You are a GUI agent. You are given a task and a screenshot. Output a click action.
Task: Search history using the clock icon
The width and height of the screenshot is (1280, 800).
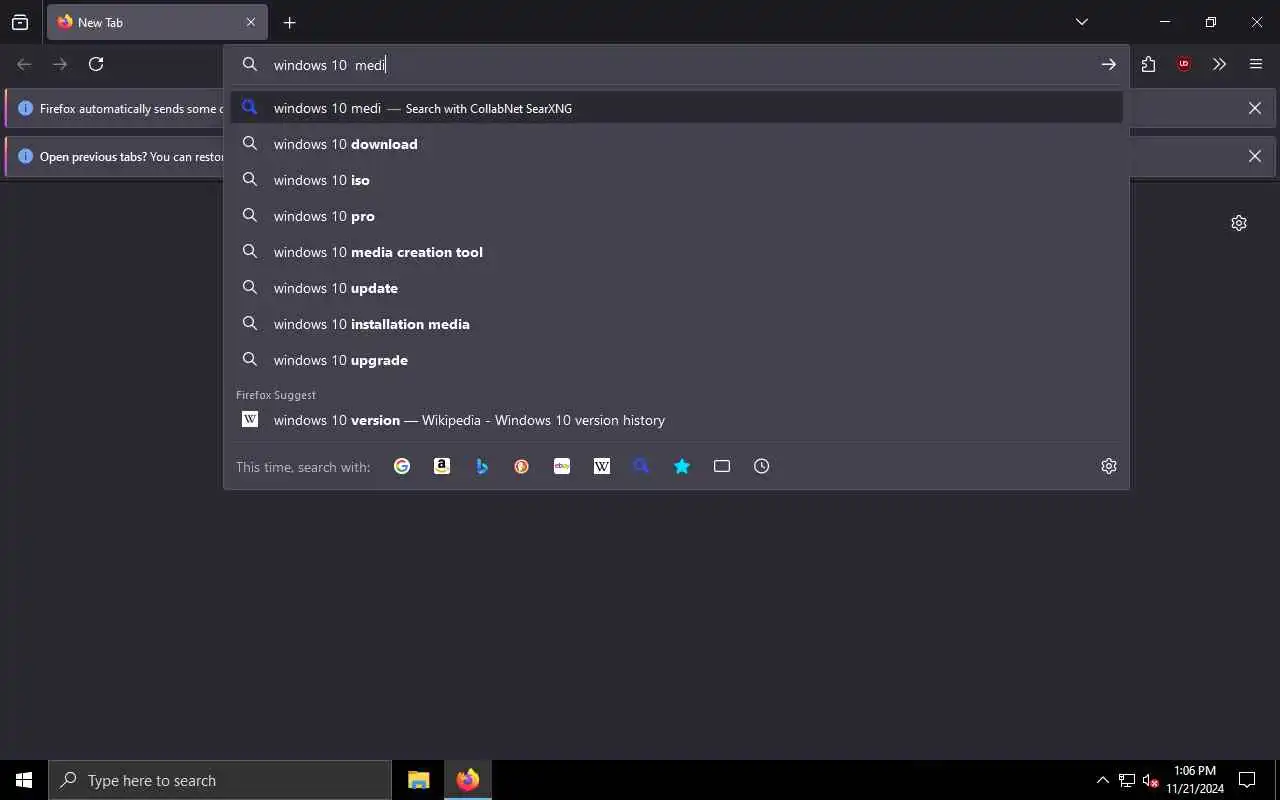tap(762, 466)
